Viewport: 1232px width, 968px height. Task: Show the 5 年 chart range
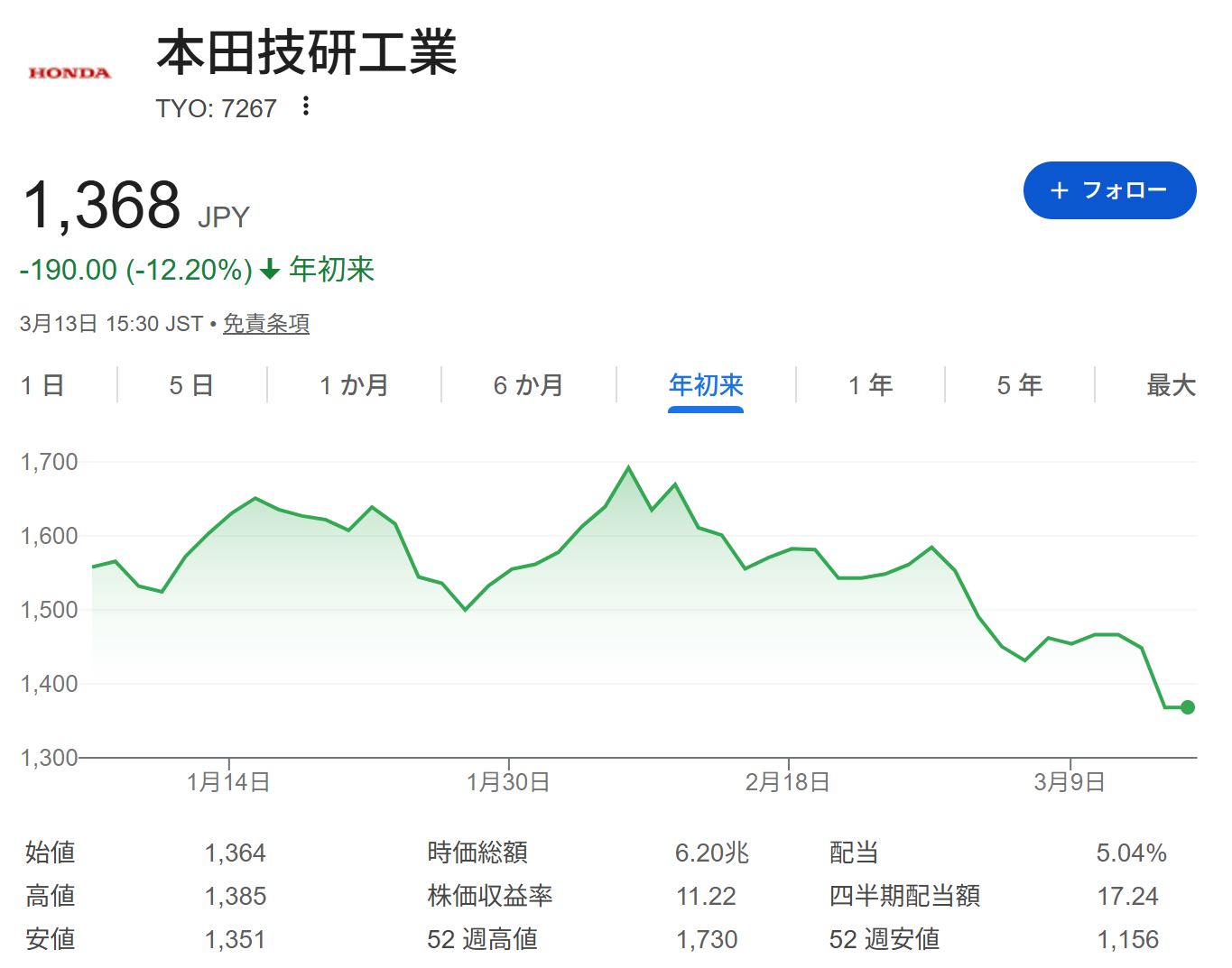[x=1019, y=386]
